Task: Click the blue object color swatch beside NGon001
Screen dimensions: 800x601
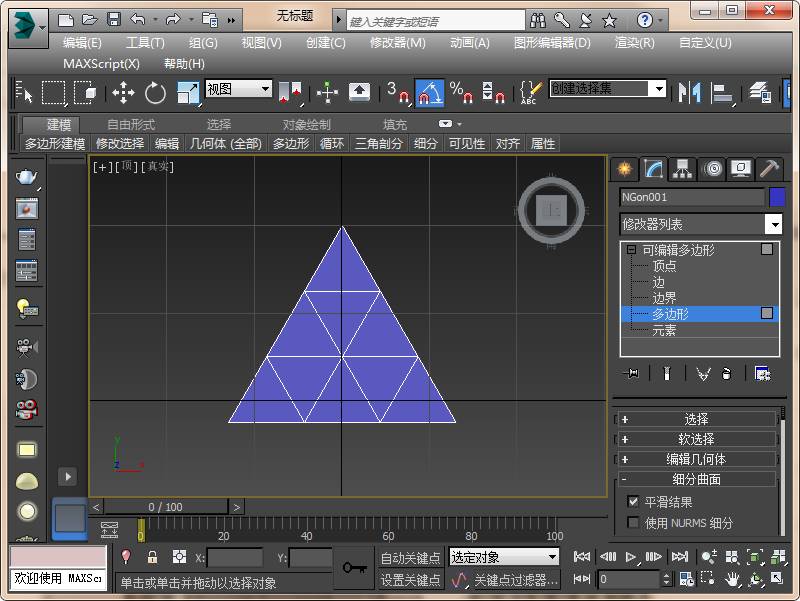Action: click(777, 197)
